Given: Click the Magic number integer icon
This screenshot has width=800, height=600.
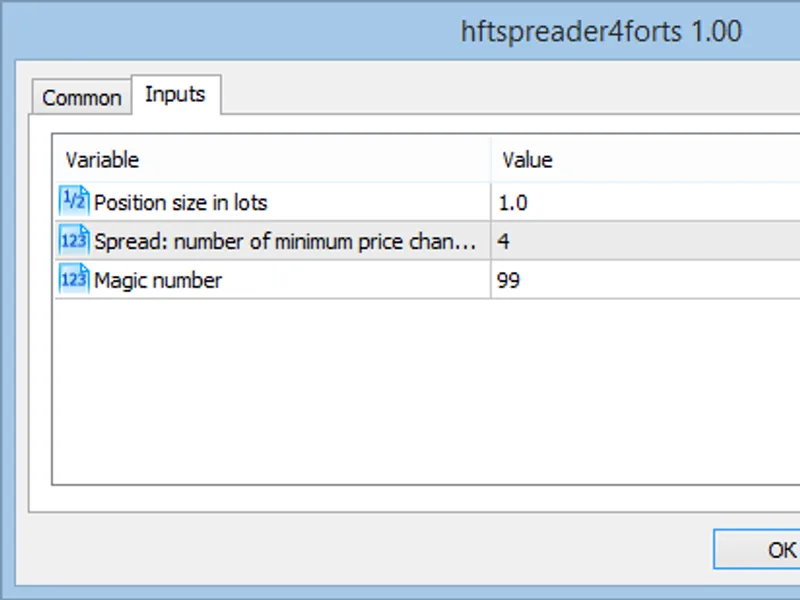Looking at the screenshot, I should click(74, 279).
